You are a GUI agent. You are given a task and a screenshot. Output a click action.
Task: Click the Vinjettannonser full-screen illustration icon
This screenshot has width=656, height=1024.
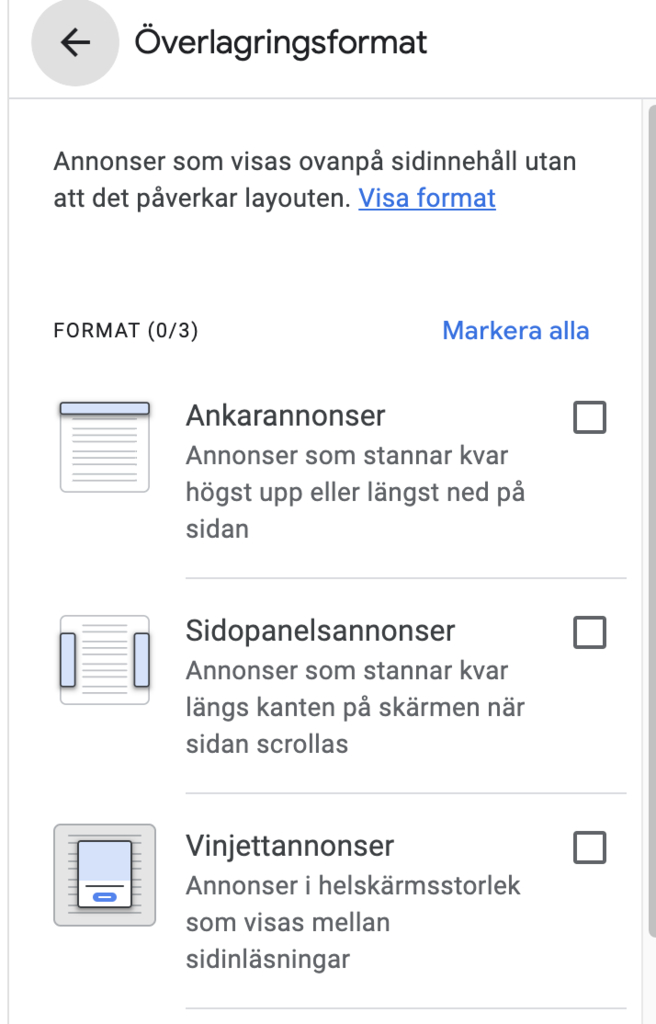click(105, 875)
